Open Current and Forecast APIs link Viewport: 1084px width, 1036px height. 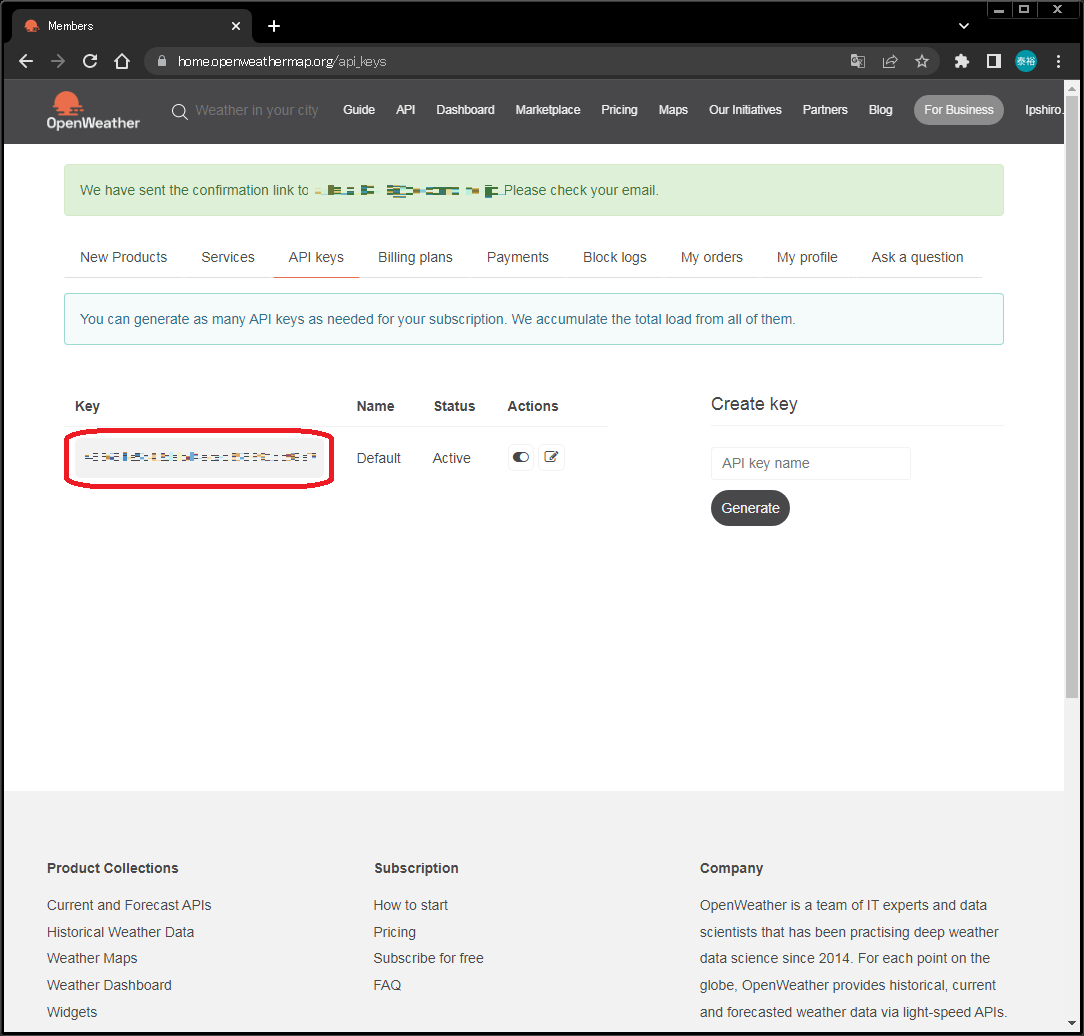point(129,905)
